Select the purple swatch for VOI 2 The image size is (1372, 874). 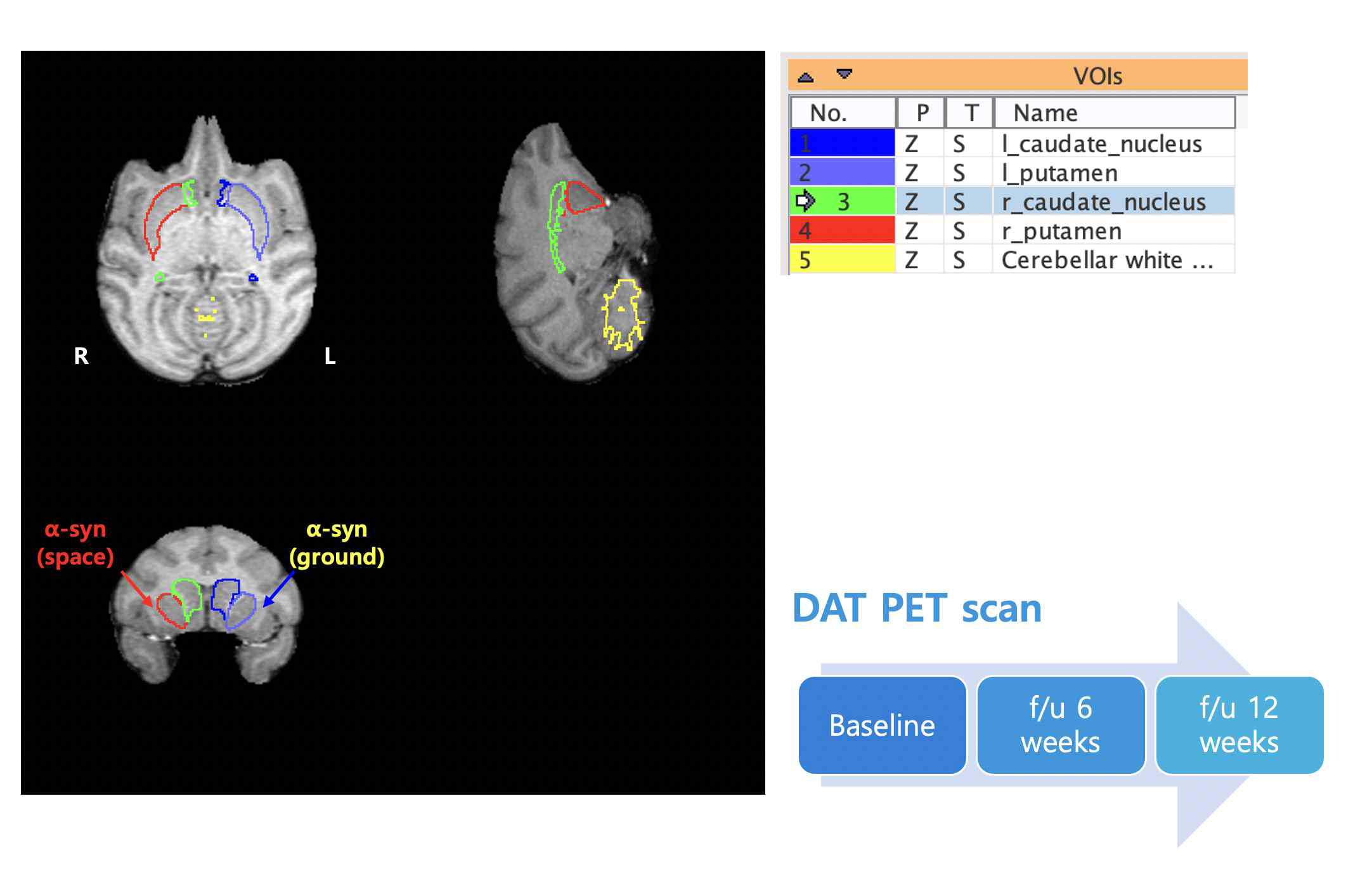[x=843, y=173]
